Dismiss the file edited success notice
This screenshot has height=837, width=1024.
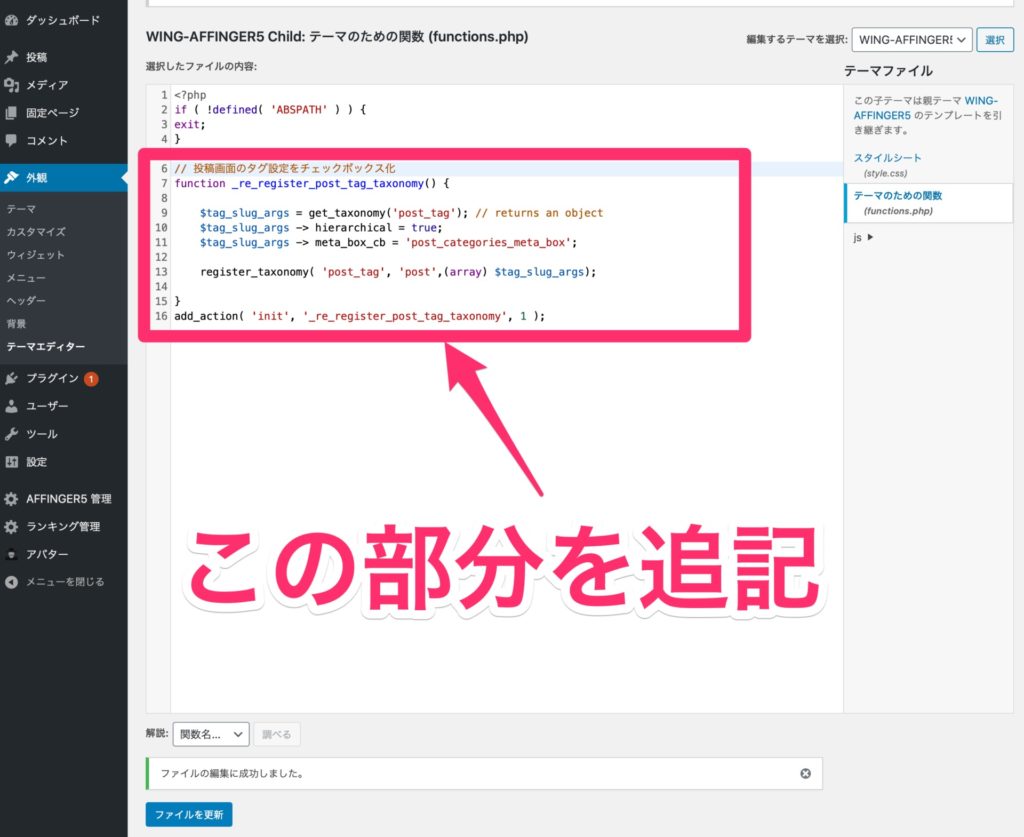(805, 773)
